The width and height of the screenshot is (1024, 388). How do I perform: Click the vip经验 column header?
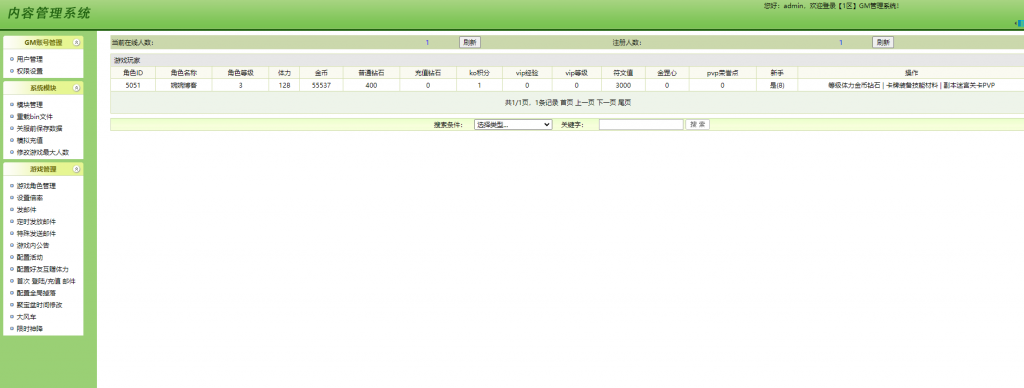[527, 73]
